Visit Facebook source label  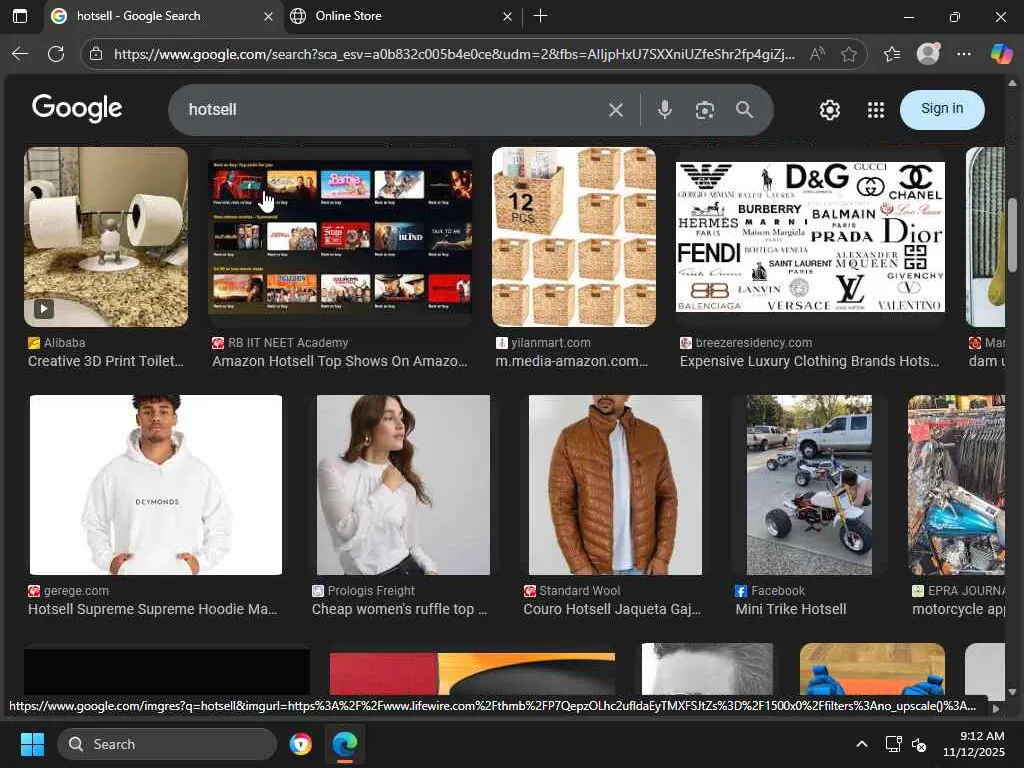point(778,591)
